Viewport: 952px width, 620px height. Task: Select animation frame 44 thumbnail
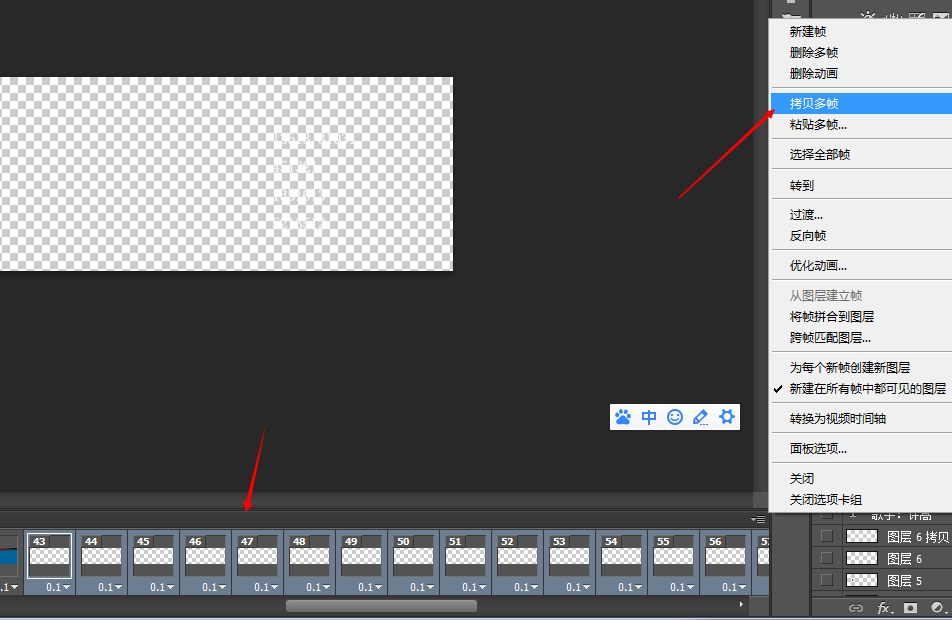click(101, 556)
